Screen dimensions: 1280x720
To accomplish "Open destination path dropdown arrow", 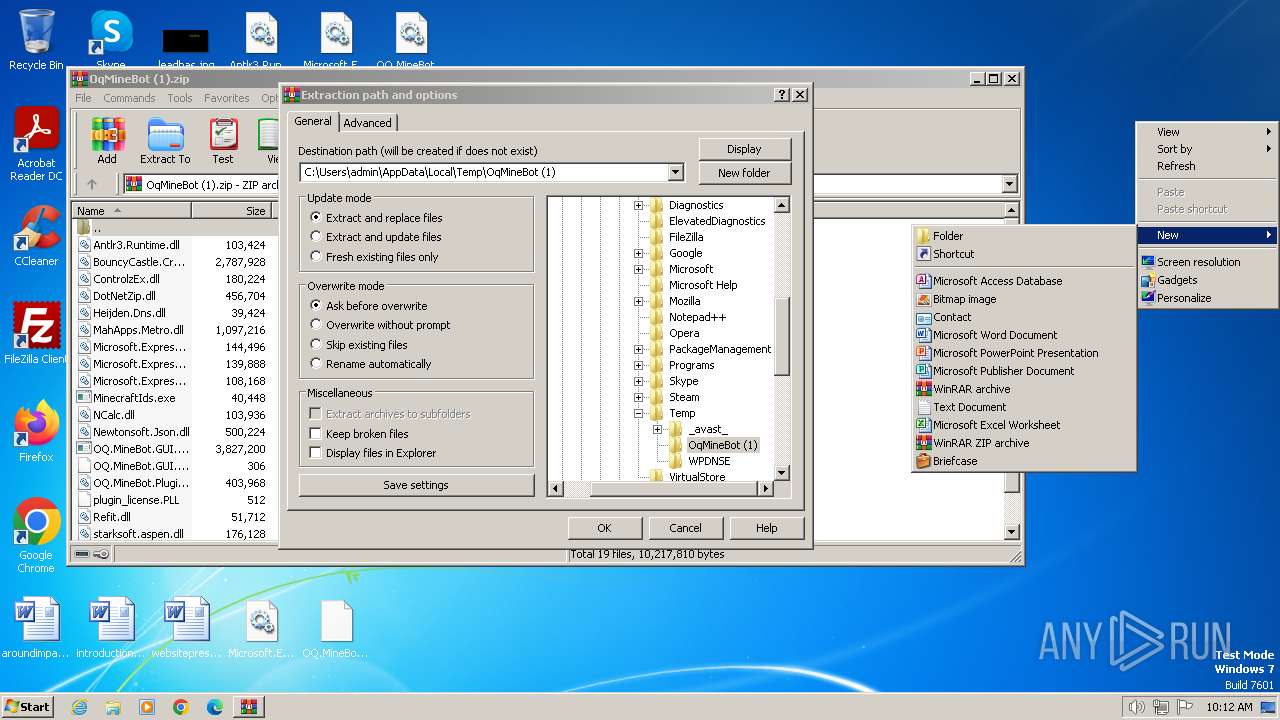I will [x=676, y=173].
